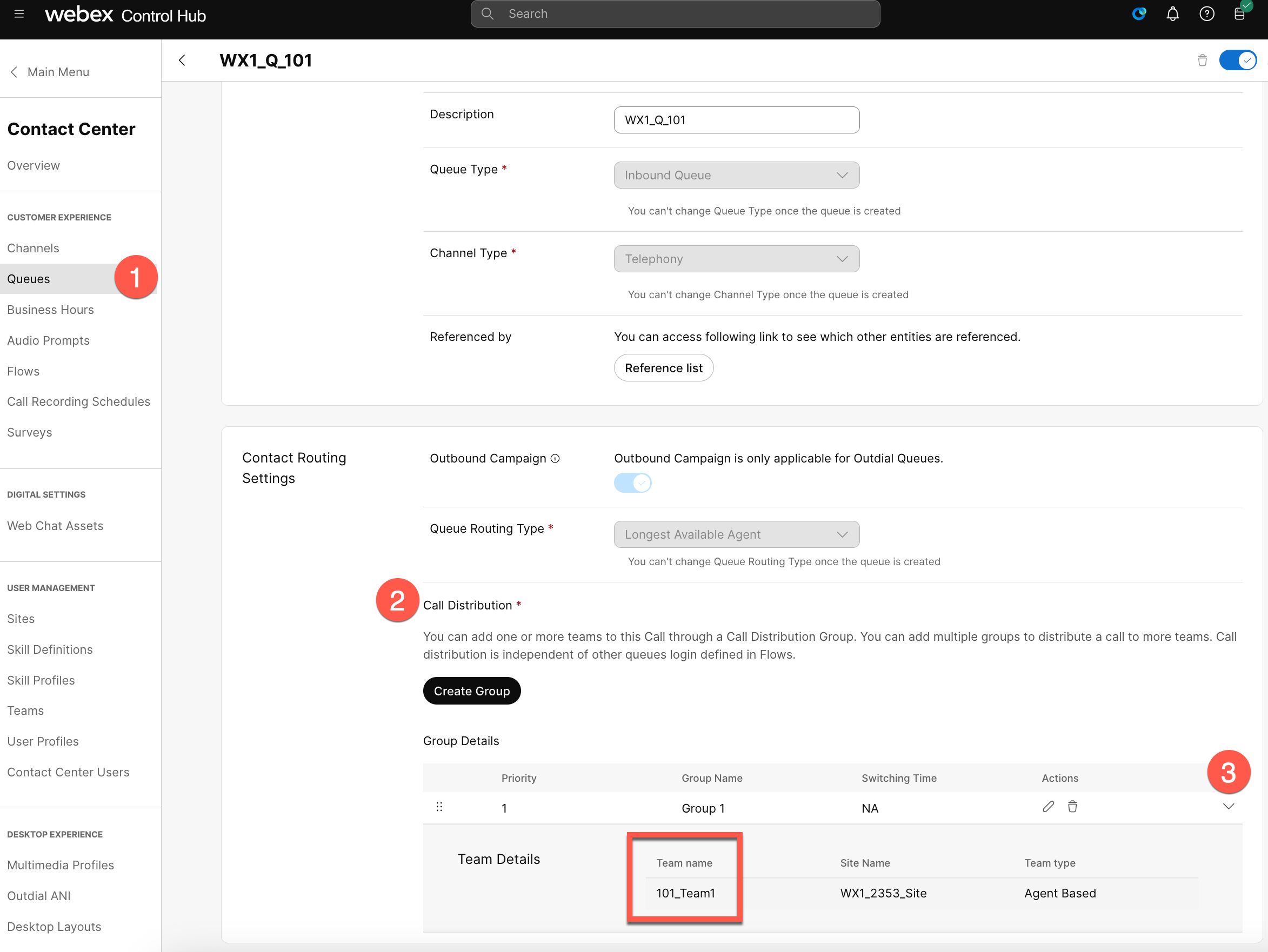Image resolution: width=1268 pixels, height=952 pixels.
Task: Click the notifications bell icon
Action: (1172, 14)
